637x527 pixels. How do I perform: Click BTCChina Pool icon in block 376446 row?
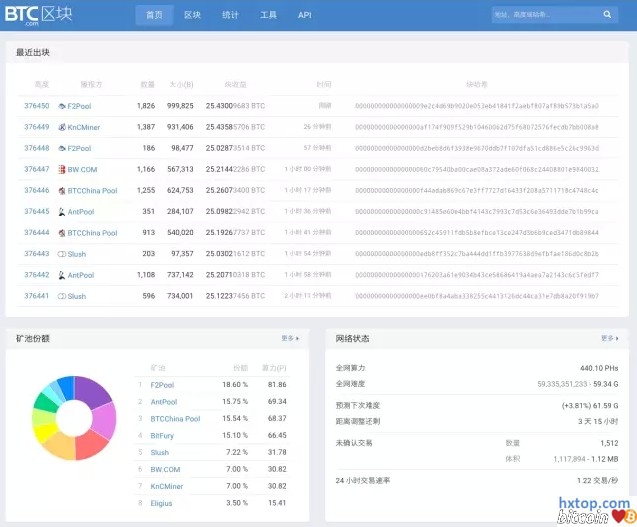(62, 191)
